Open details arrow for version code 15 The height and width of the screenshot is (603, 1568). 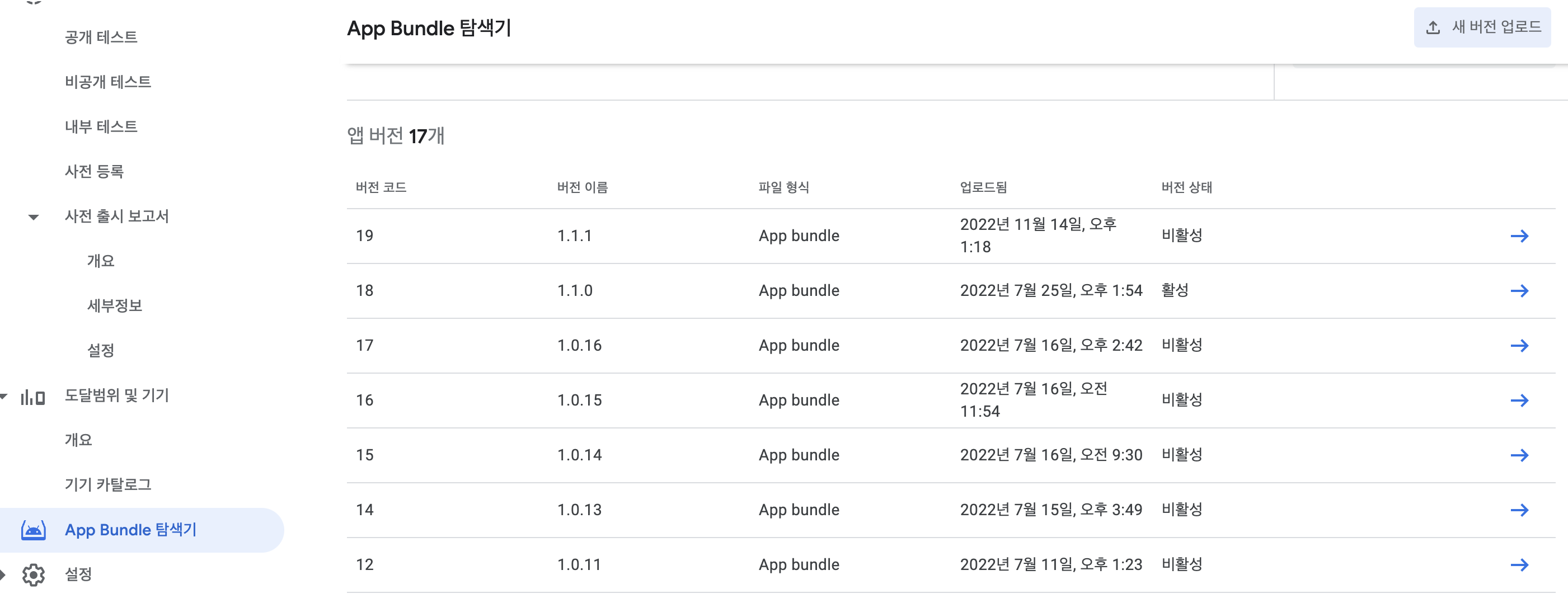pos(1519,455)
